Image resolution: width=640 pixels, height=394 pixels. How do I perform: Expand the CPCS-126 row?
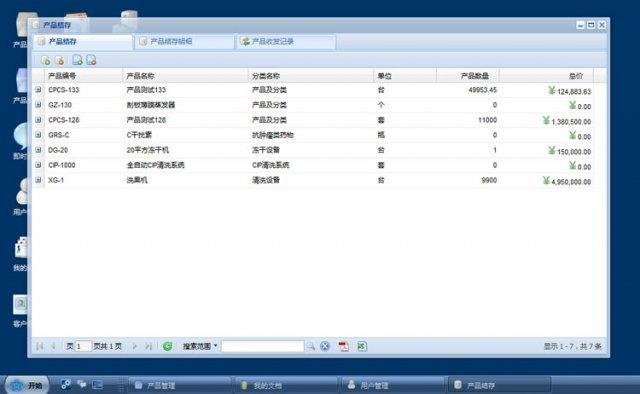click(x=38, y=120)
